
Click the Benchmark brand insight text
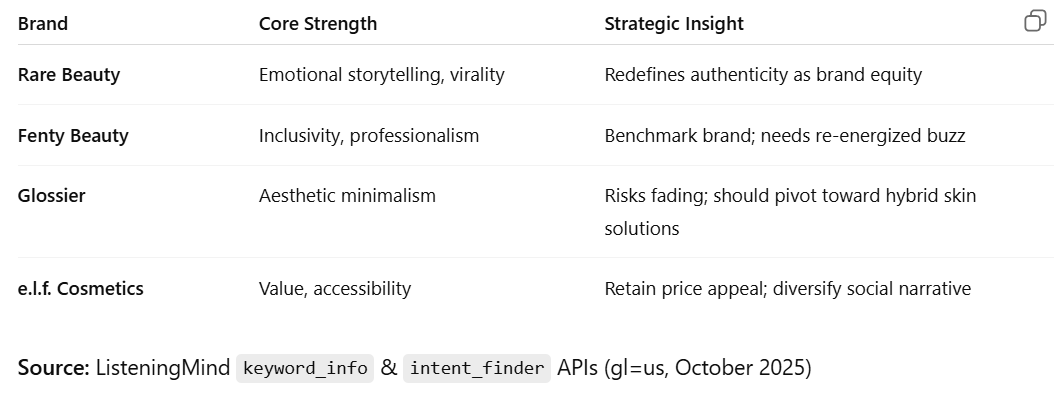tap(785, 136)
